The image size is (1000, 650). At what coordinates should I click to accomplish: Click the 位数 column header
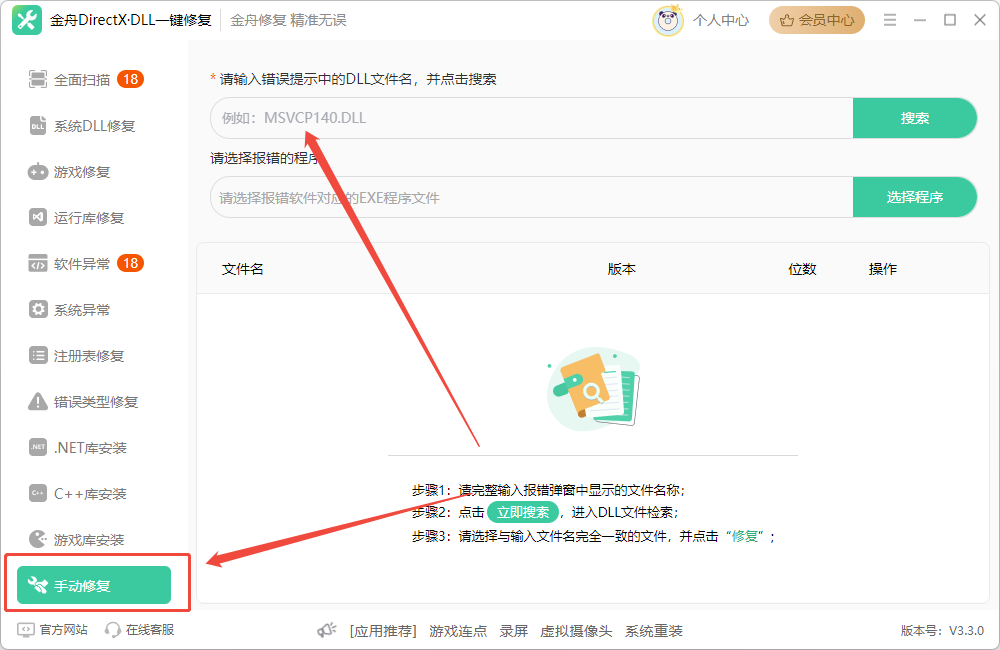click(x=802, y=269)
